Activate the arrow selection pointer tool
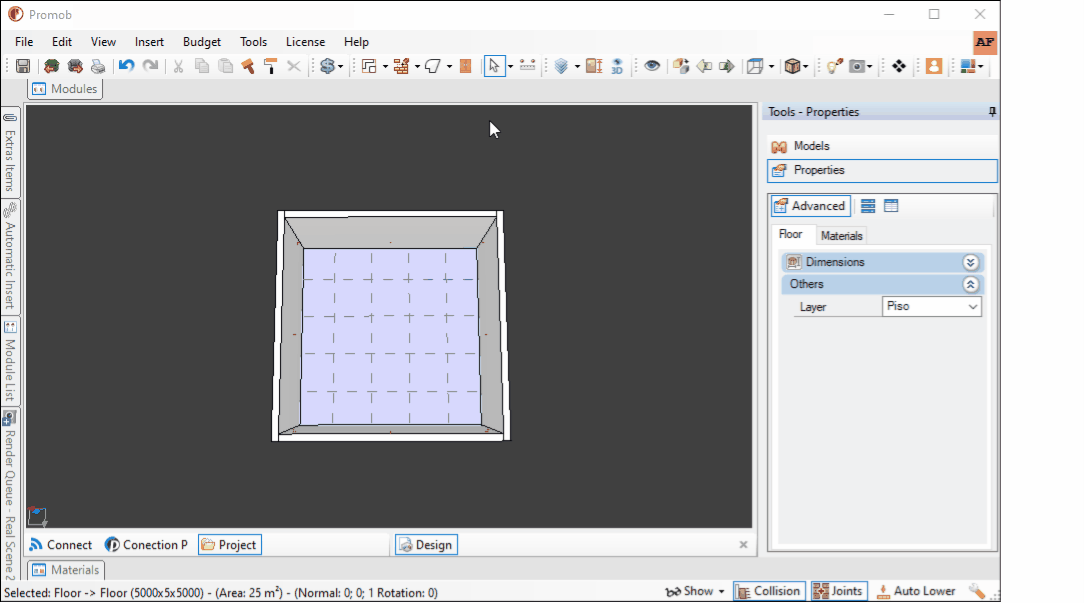 pyautogui.click(x=494, y=66)
